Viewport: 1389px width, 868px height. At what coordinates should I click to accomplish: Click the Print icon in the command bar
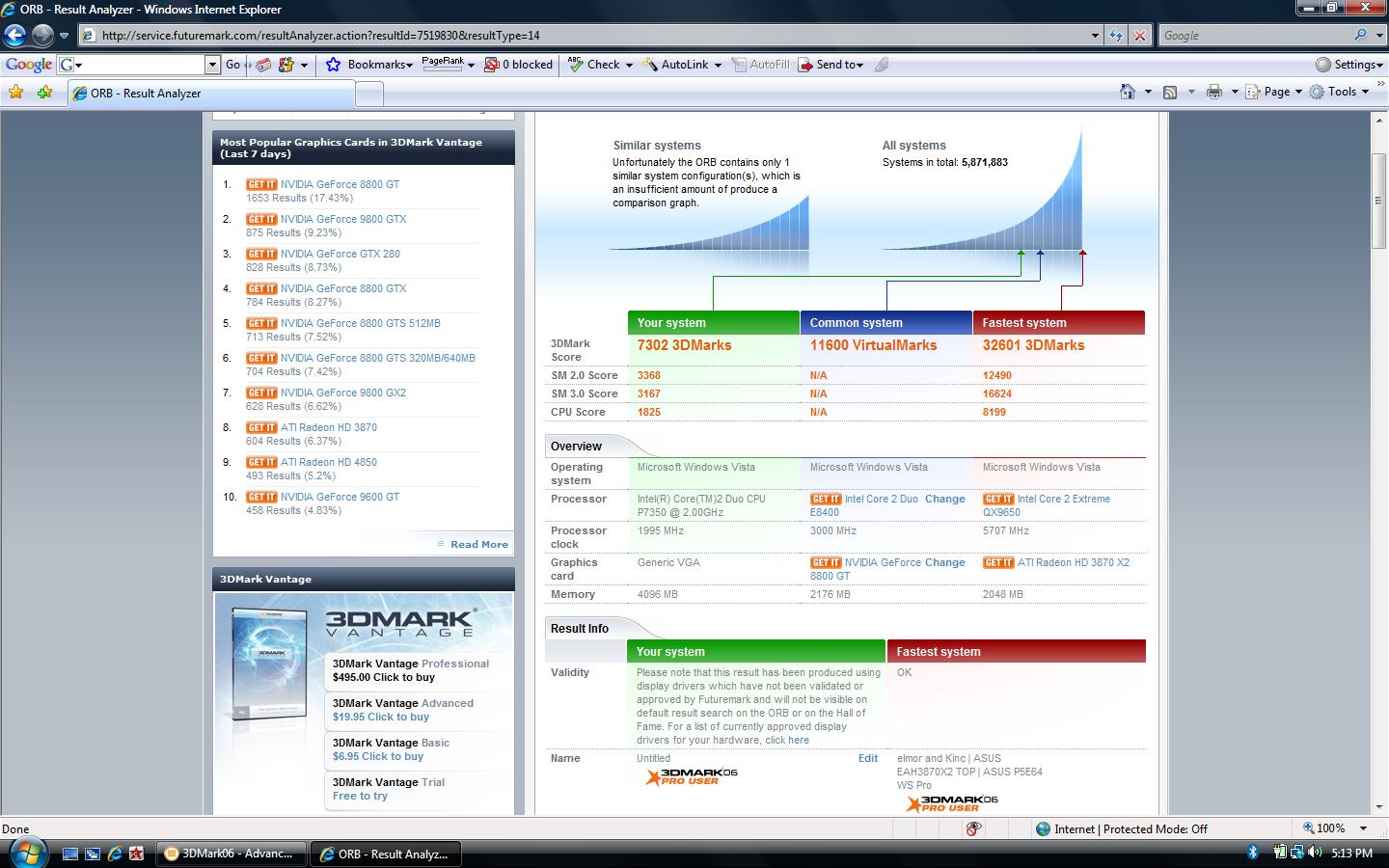click(x=1213, y=92)
